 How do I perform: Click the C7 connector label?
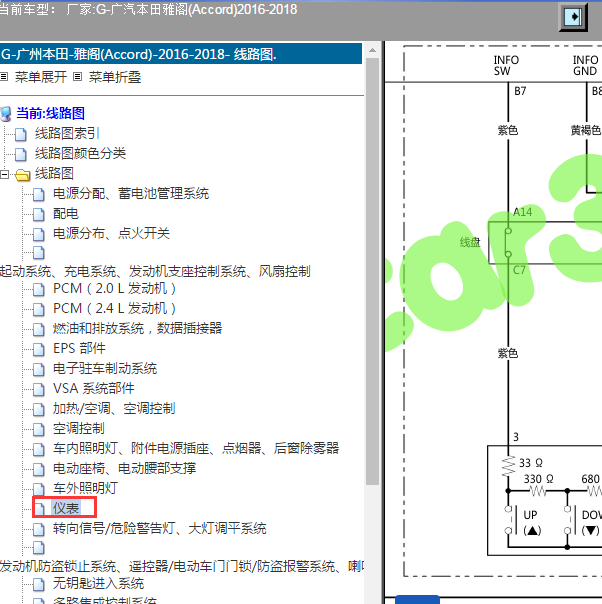pyautogui.click(x=519, y=270)
